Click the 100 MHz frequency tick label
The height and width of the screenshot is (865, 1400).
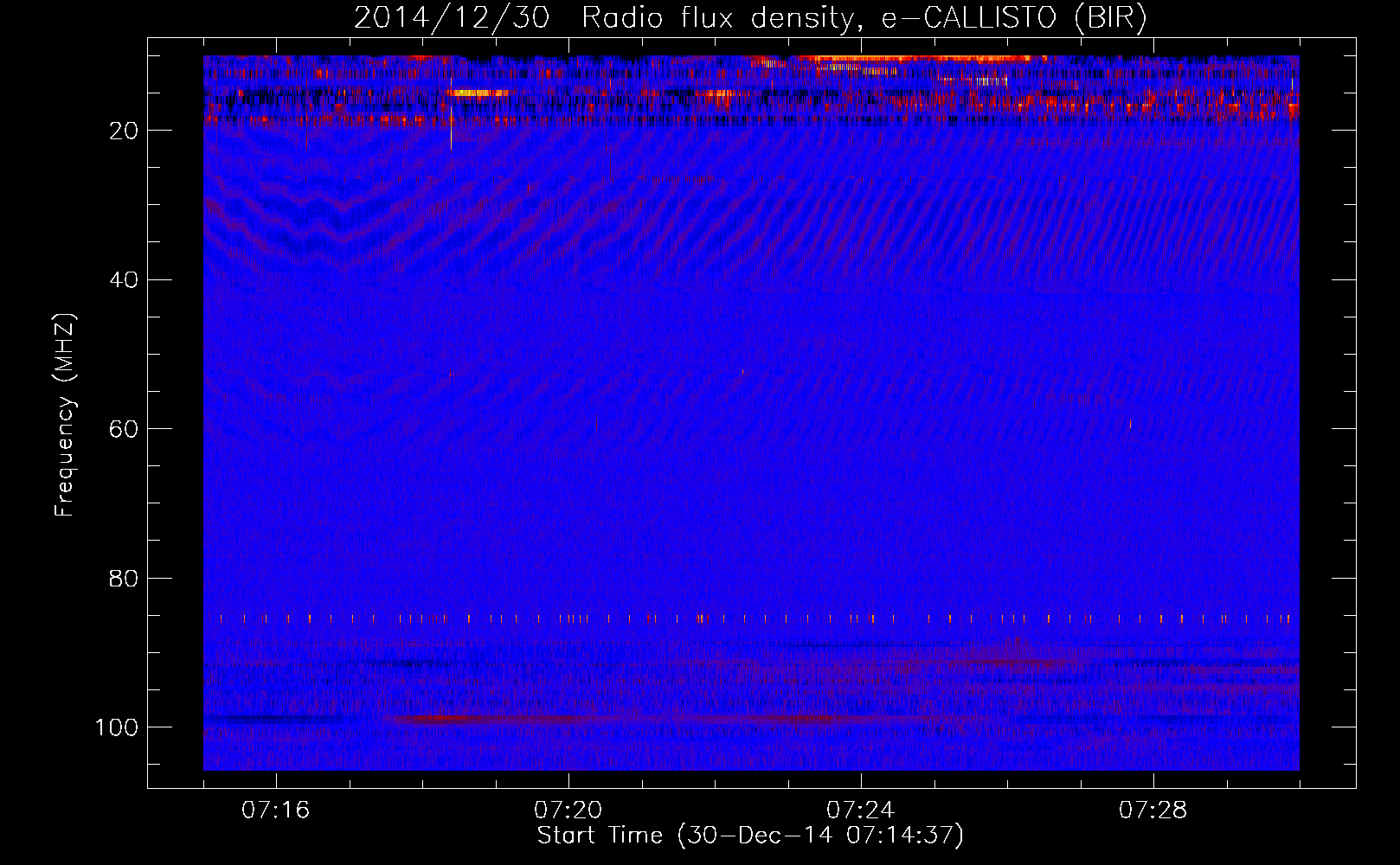coord(117,727)
